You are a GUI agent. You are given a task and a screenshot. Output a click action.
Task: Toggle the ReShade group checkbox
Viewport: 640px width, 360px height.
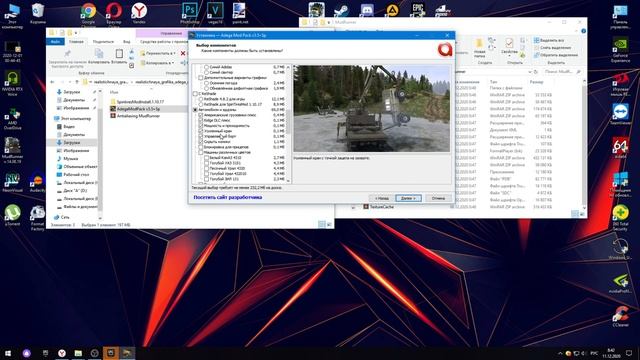coord(195,93)
